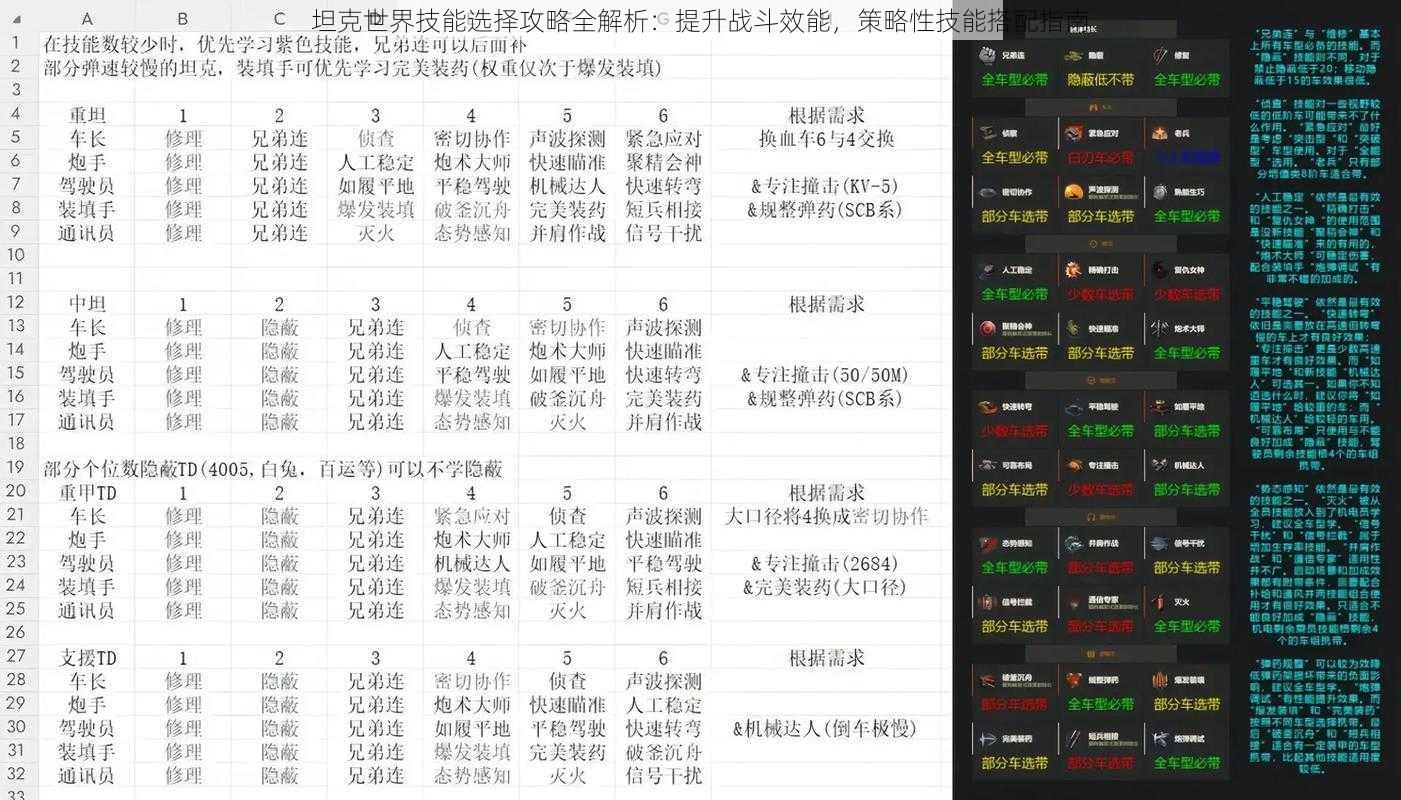Click the &机械达人(倒车极慢) cell

coord(827,728)
